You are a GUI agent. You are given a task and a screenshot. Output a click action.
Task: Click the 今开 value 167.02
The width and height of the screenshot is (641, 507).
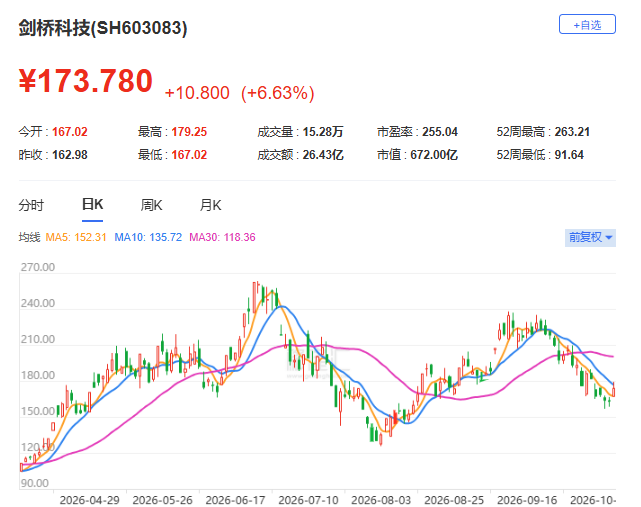coord(70,132)
